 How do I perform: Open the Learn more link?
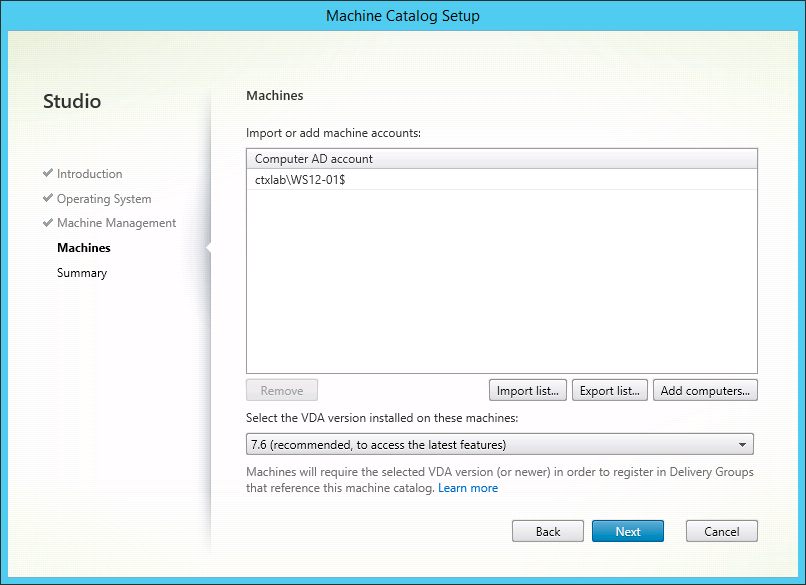pos(468,488)
